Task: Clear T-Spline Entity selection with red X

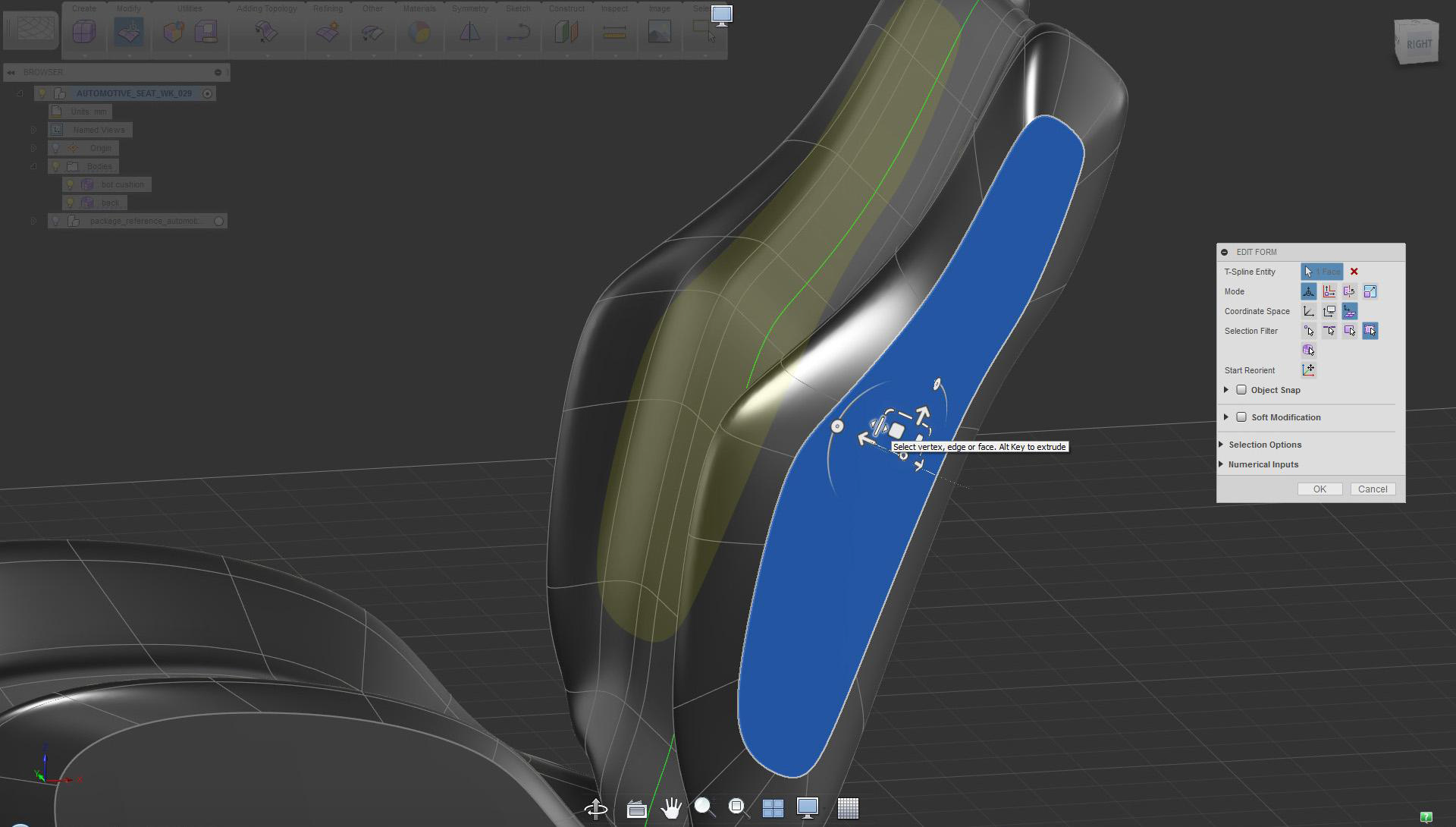Action: pos(1354,272)
